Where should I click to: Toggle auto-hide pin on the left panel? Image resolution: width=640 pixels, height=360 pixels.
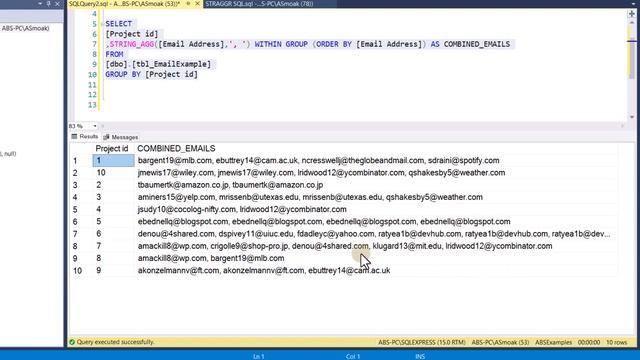[49, 4]
